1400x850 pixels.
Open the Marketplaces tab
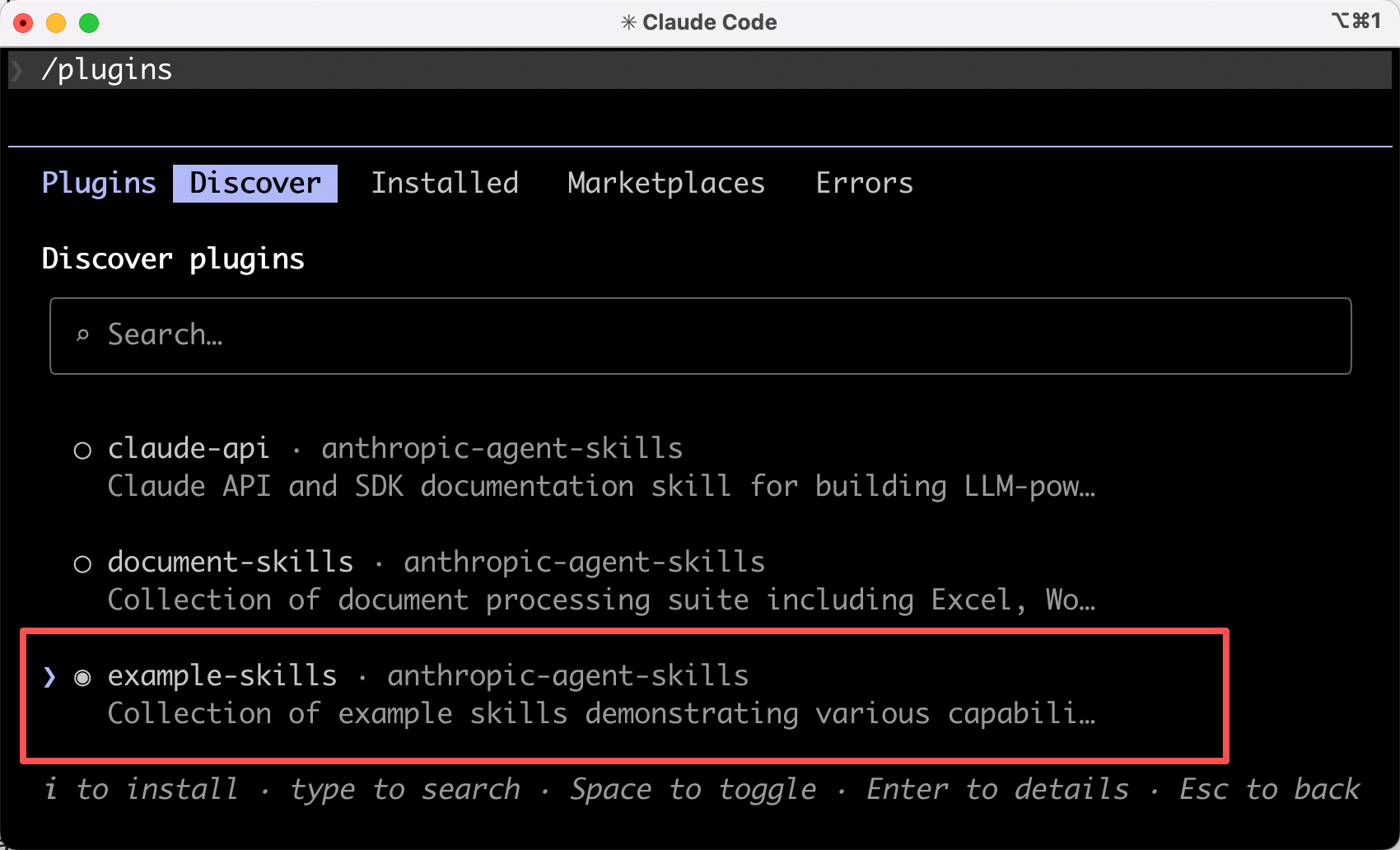(x=665, y=183)
